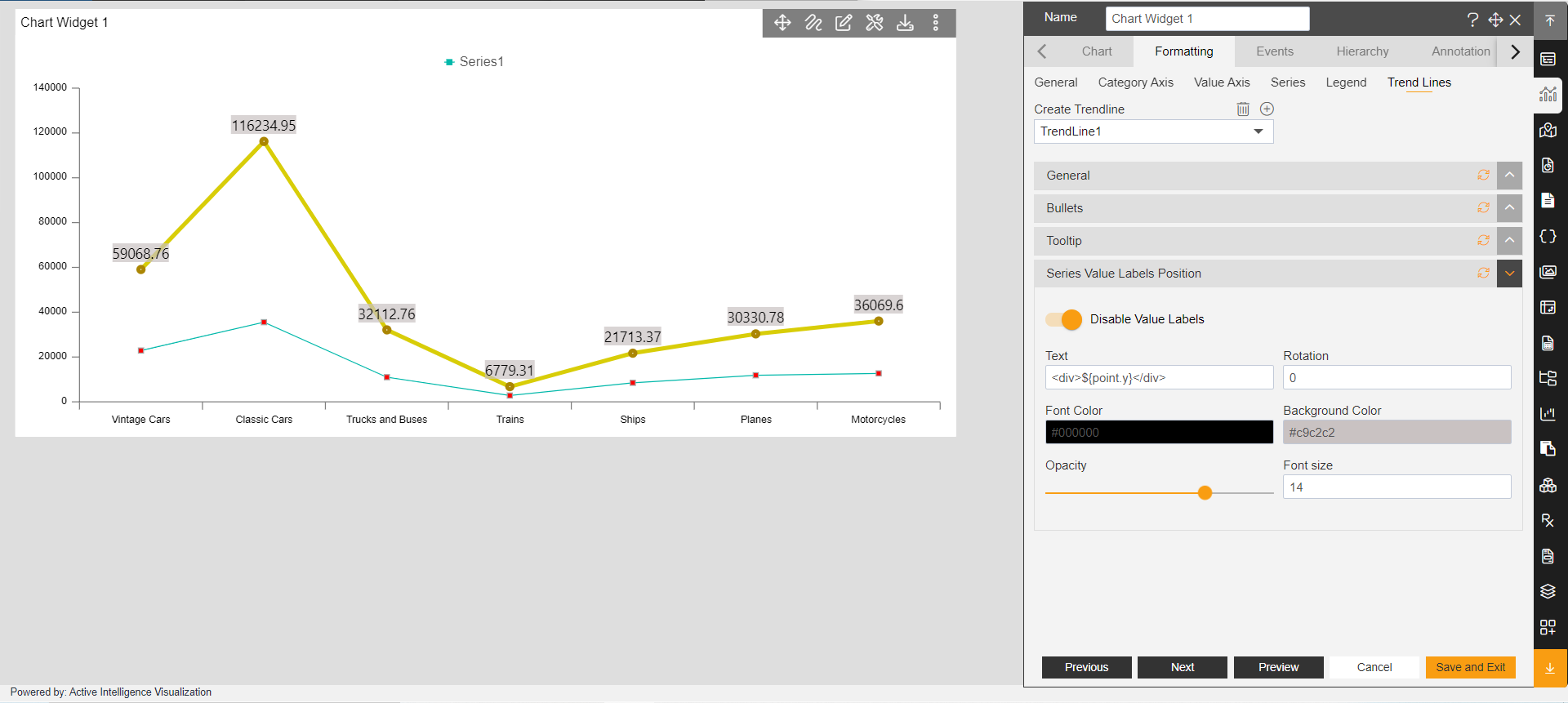Reset the Bullets section with refresh icon

click(x=1483, y=207)
